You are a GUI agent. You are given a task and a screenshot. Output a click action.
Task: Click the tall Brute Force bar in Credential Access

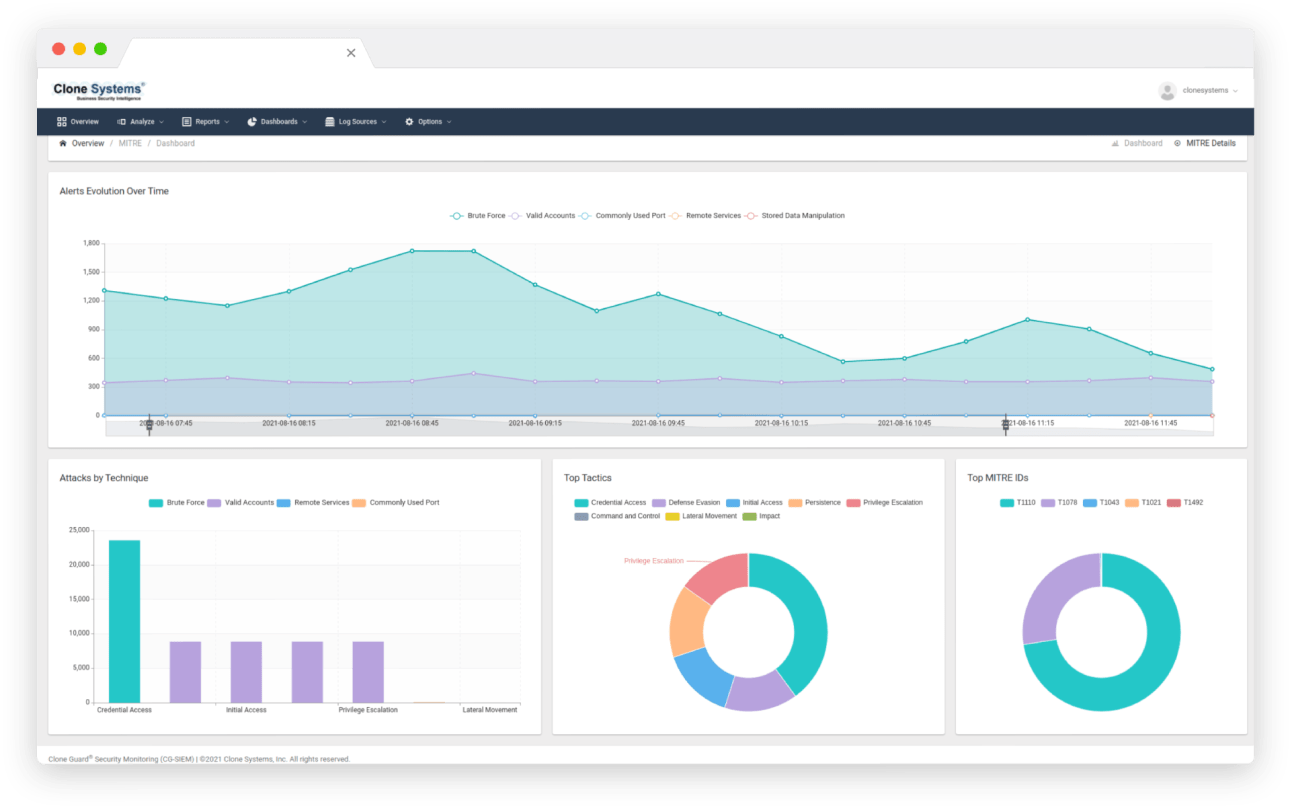point(124,621)
